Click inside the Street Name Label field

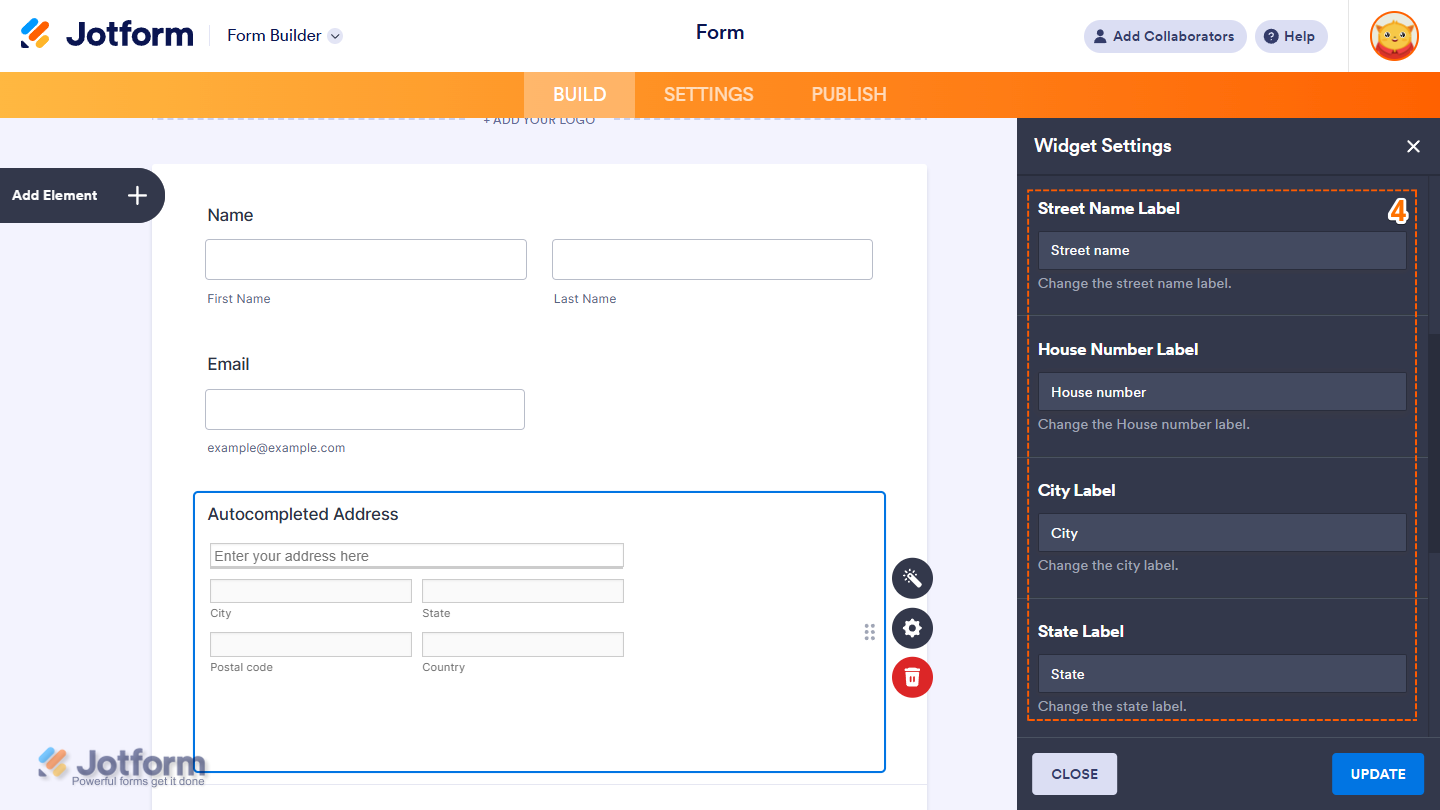tap(1221, 250)
